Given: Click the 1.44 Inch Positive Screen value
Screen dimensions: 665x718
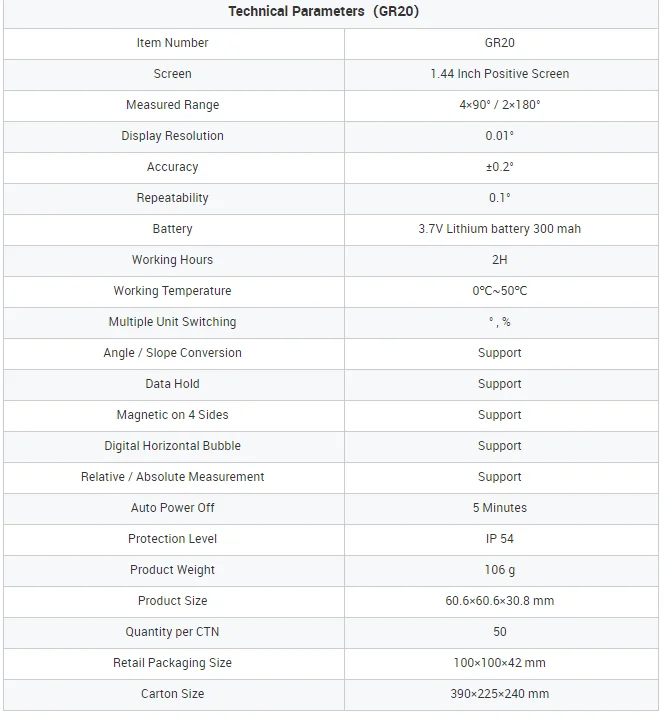Looking at the screenshot, I should pyautogui.click(x=499, y=74).
